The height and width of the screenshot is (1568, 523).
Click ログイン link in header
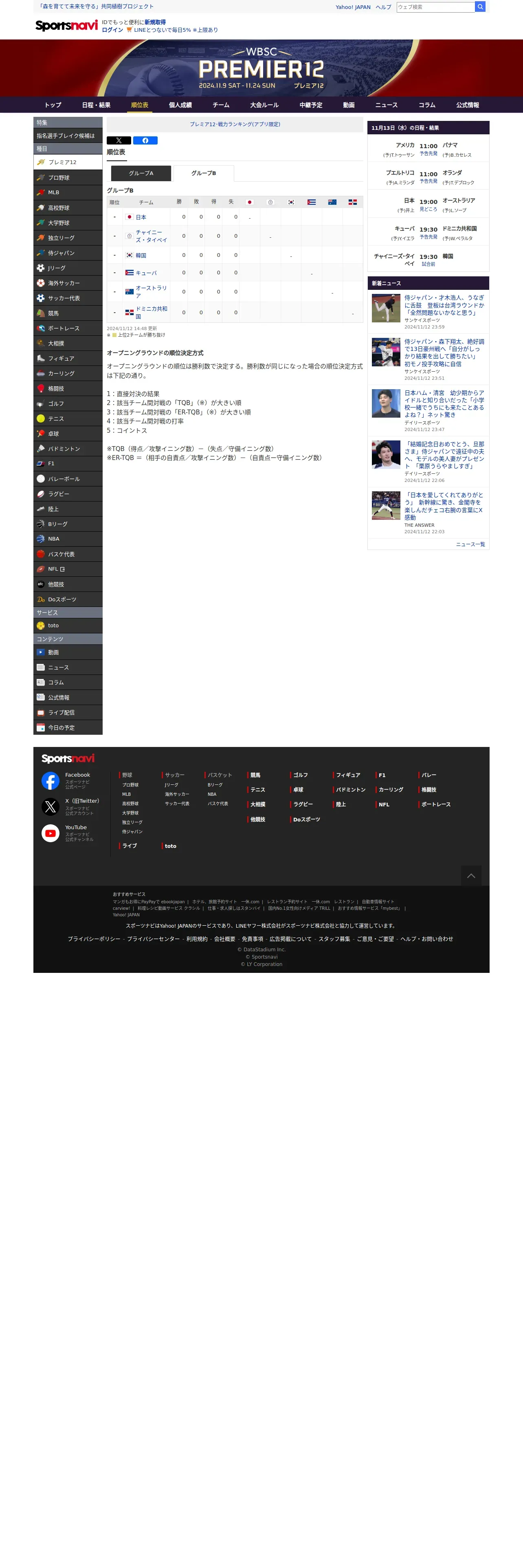coord(112,30)
